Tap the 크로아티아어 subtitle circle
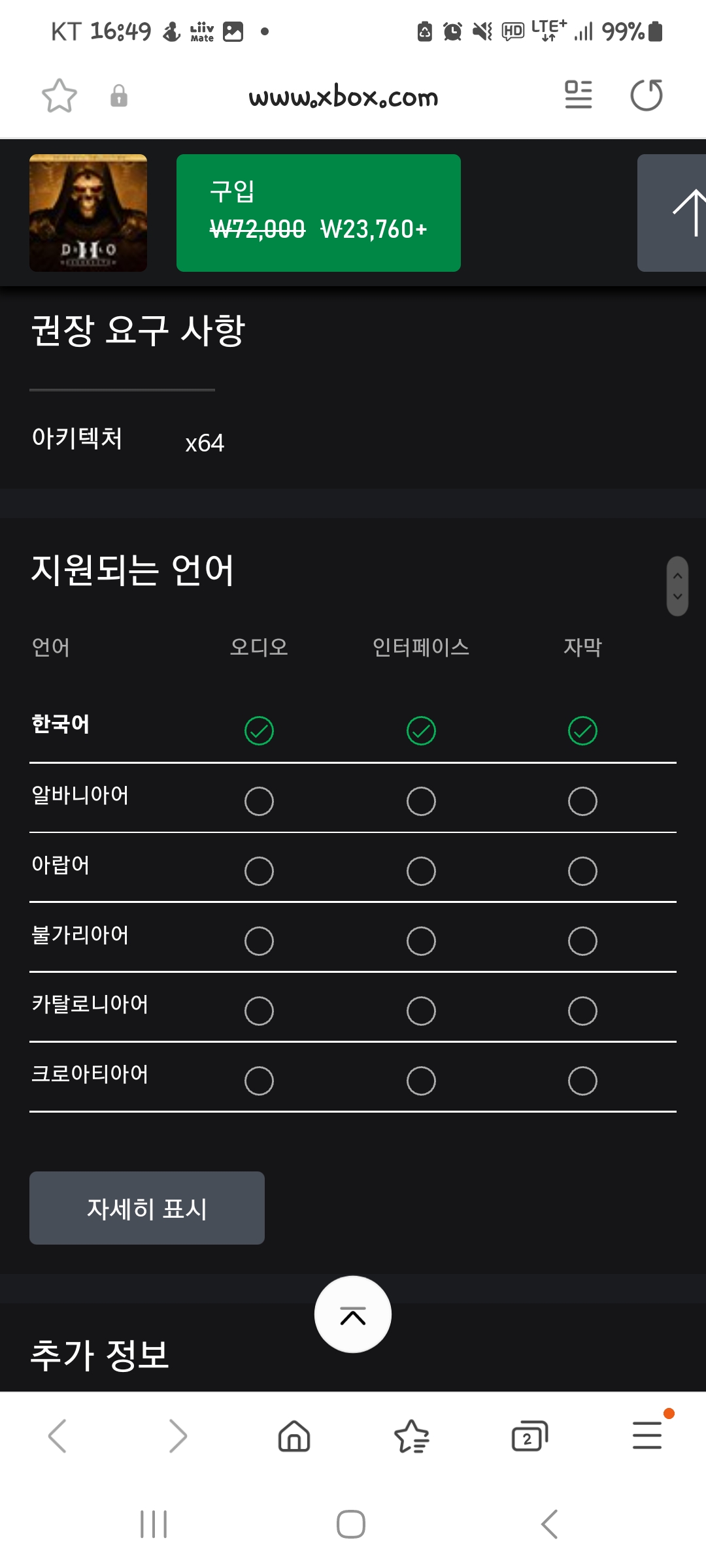The image size is (706, 1568). point(582,1081)
